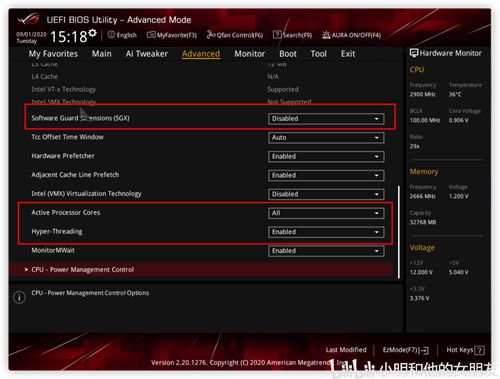Image resolution: width=500 pixels, height=379 pixels.
Task: Open Hyper-Threading dropdown
Action: (x=326, y=232)
